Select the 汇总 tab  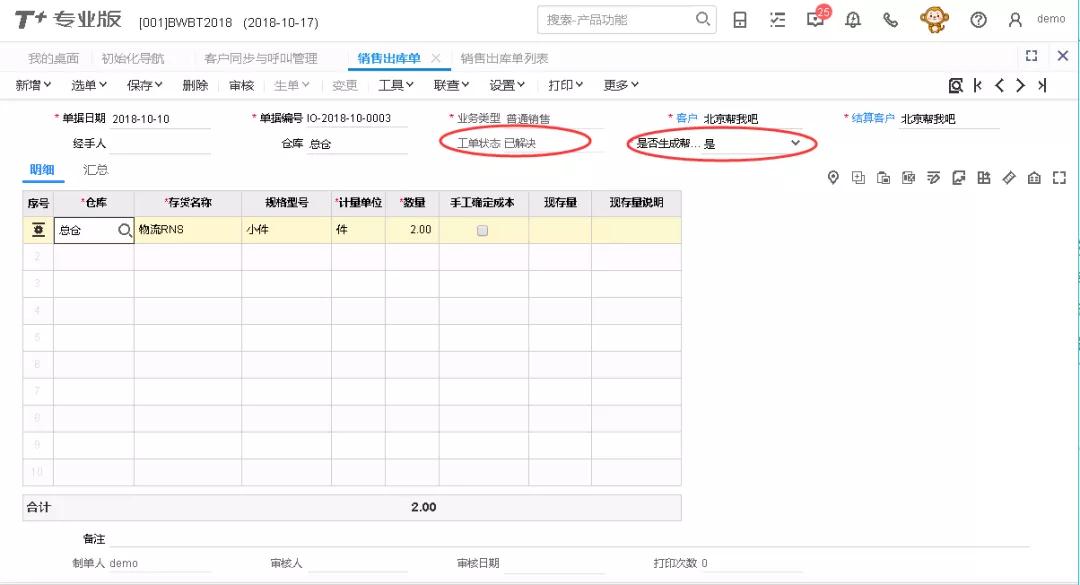[96, 170]
